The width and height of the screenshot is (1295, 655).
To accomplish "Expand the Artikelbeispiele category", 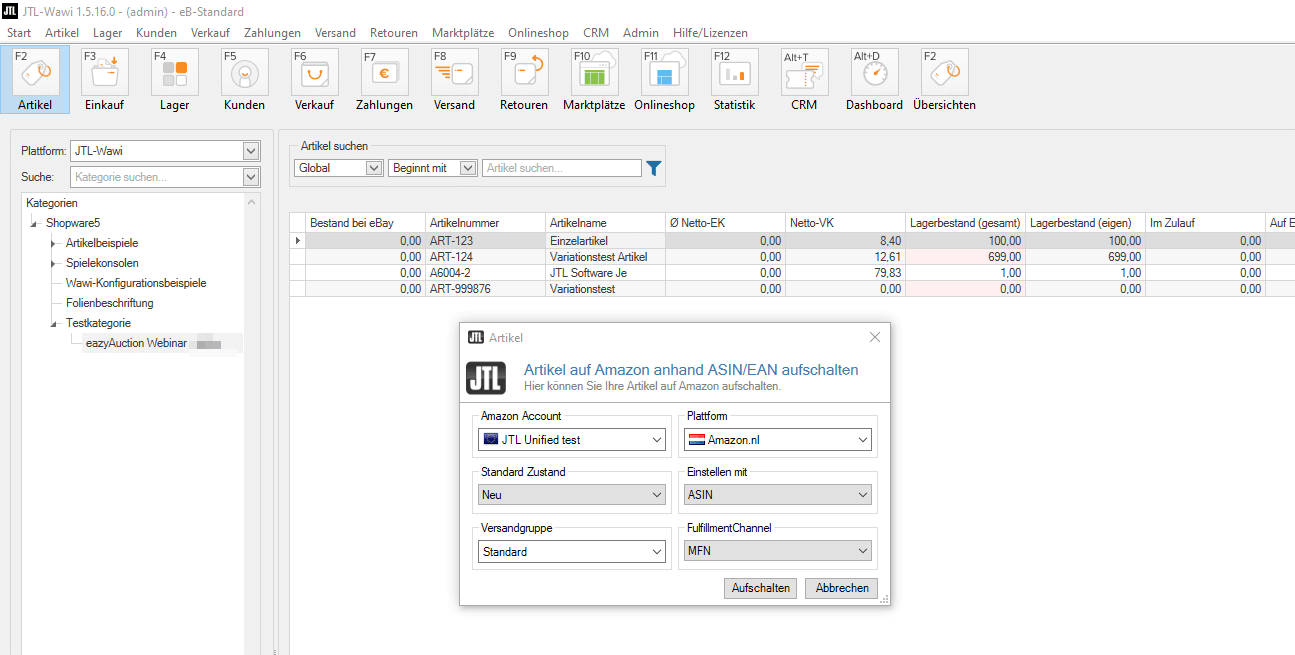I will [x=54, y=243].
